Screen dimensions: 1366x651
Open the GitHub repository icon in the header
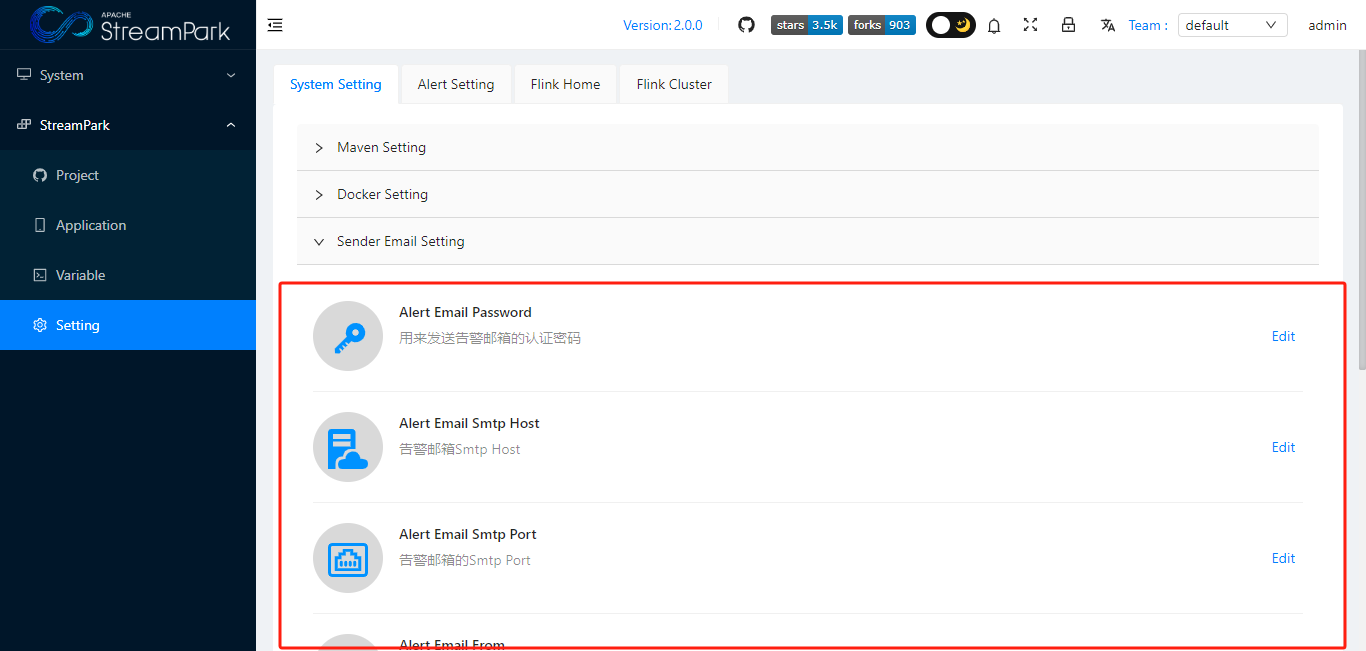click(746, 25)
